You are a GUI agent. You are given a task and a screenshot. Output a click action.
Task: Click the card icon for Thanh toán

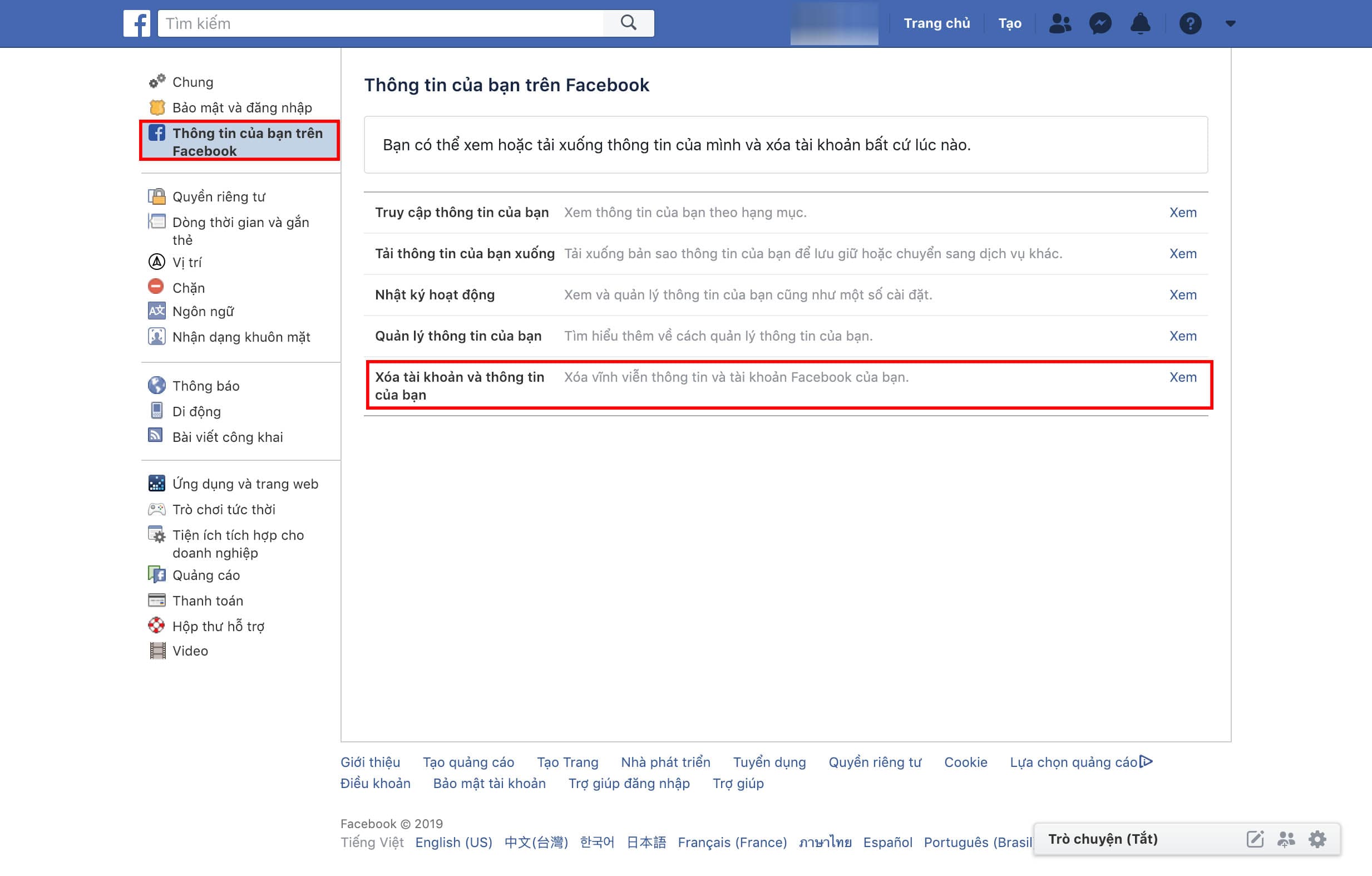(x=157, y=600)
